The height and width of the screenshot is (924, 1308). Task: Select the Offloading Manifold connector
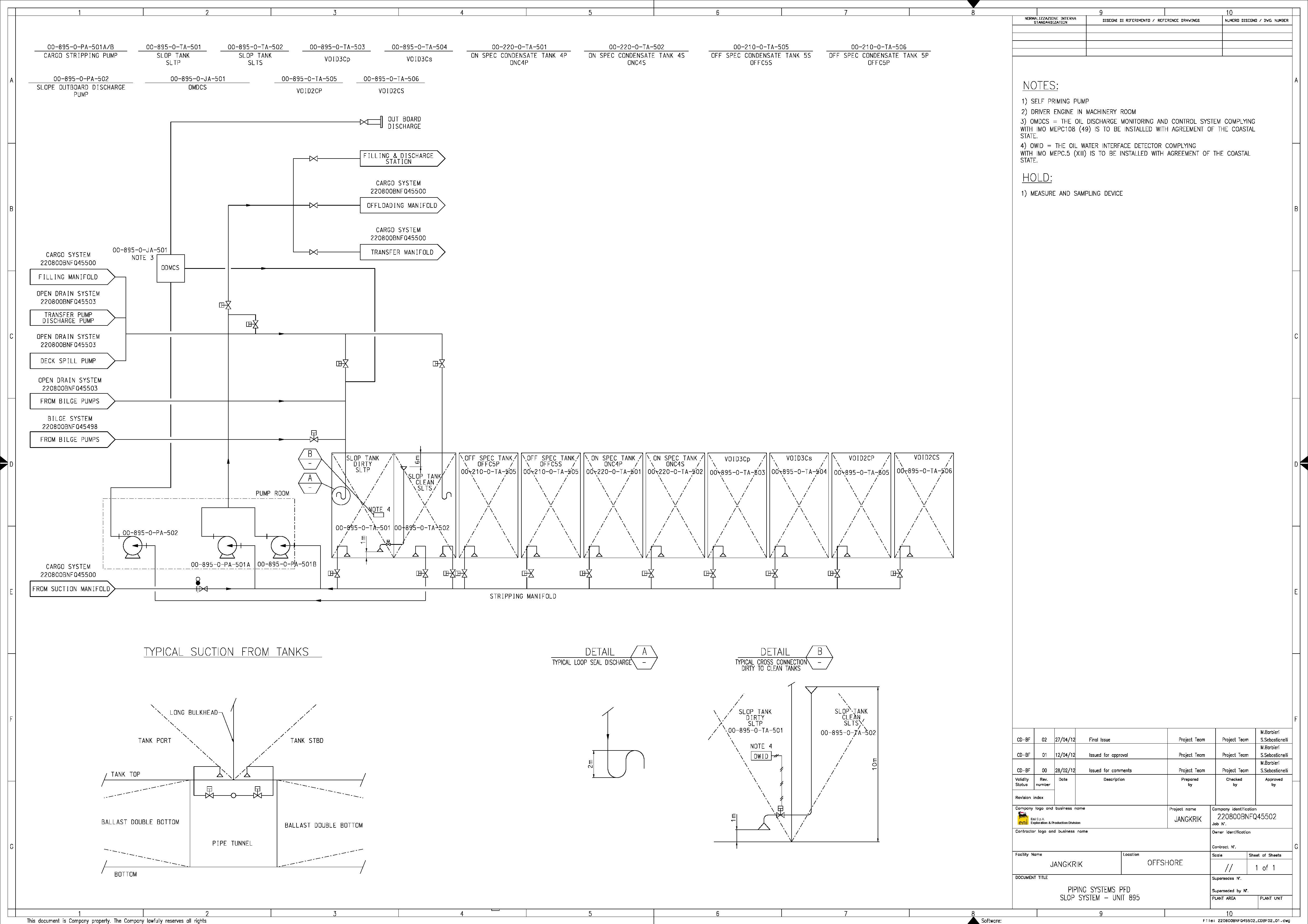(402, 205)
